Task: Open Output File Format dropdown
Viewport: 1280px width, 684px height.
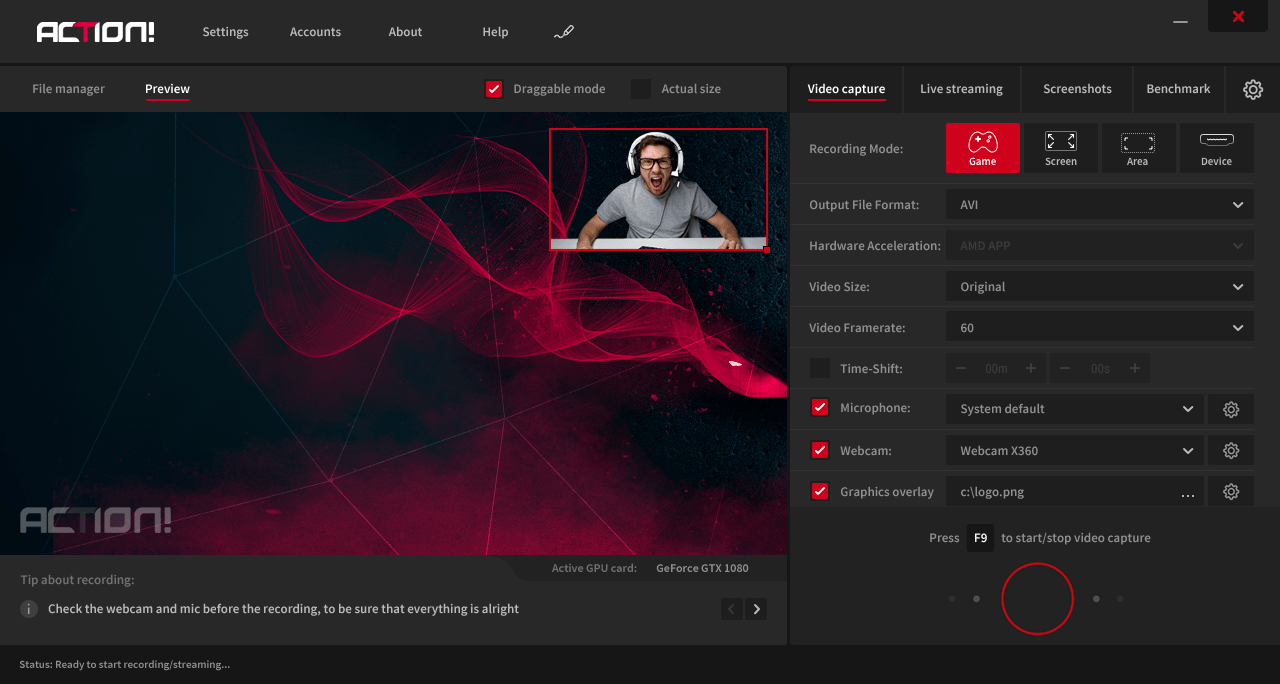Action: point(1100,204)
